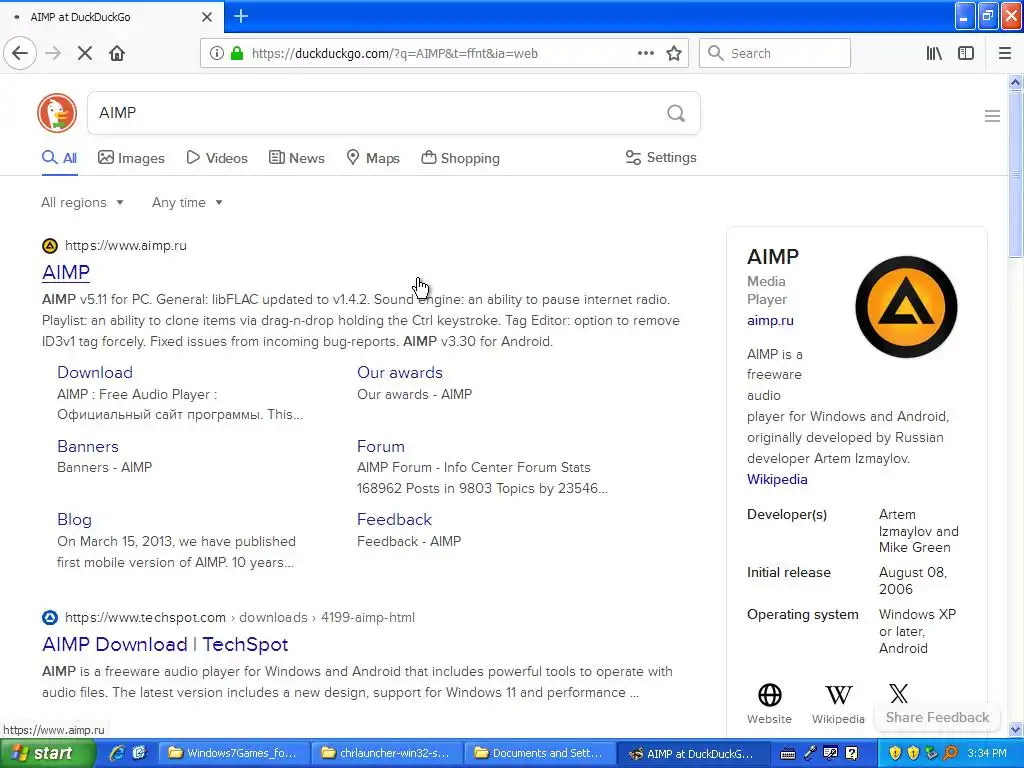
Task: Switch to the News tab
Action: [296, 158]
